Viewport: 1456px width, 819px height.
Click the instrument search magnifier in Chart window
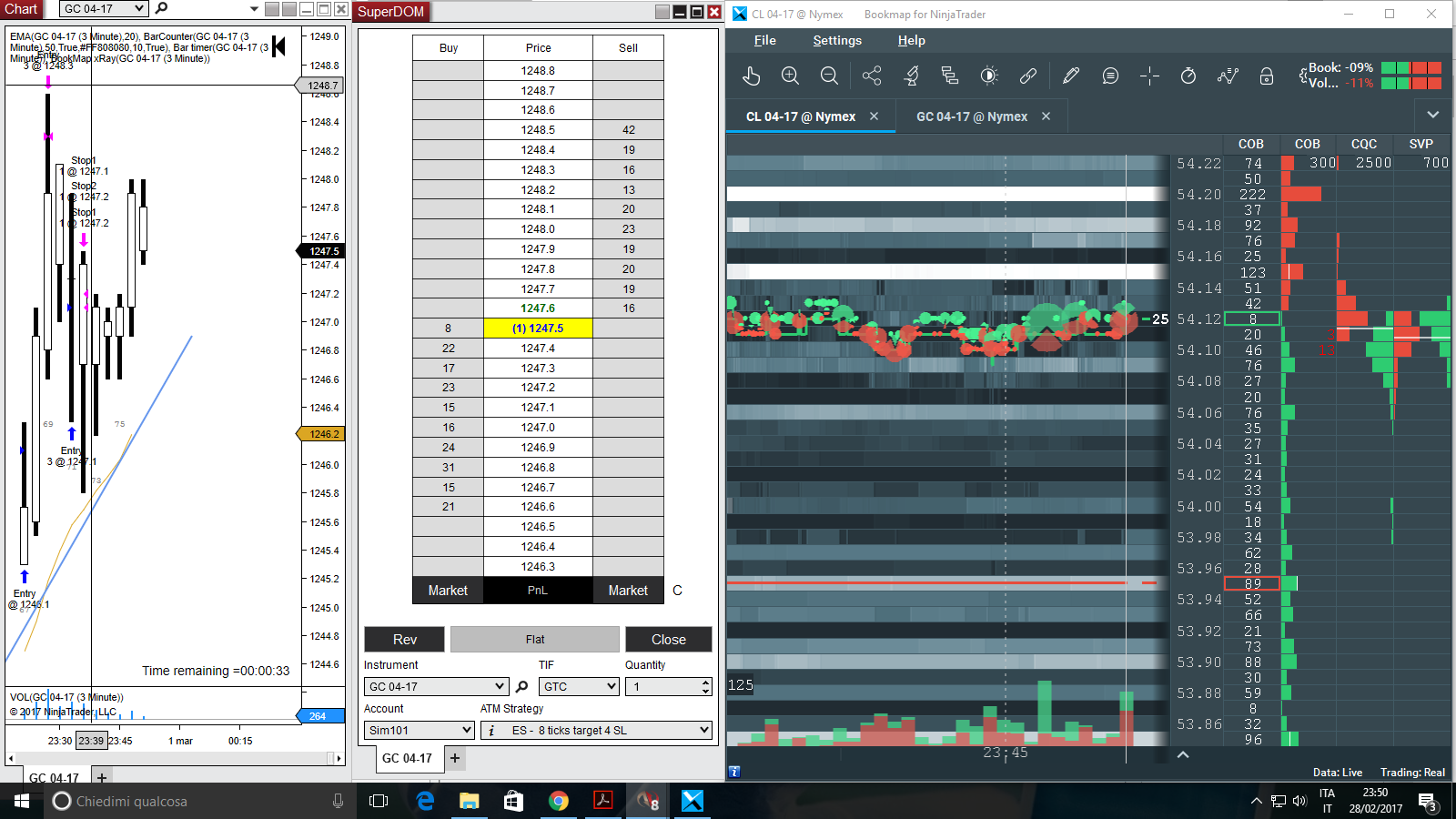(x=162, y=8)
